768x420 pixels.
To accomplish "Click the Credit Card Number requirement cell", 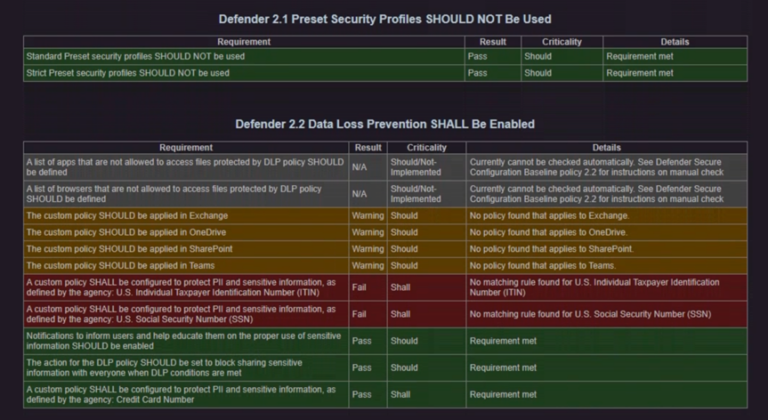I will (185, 395).
